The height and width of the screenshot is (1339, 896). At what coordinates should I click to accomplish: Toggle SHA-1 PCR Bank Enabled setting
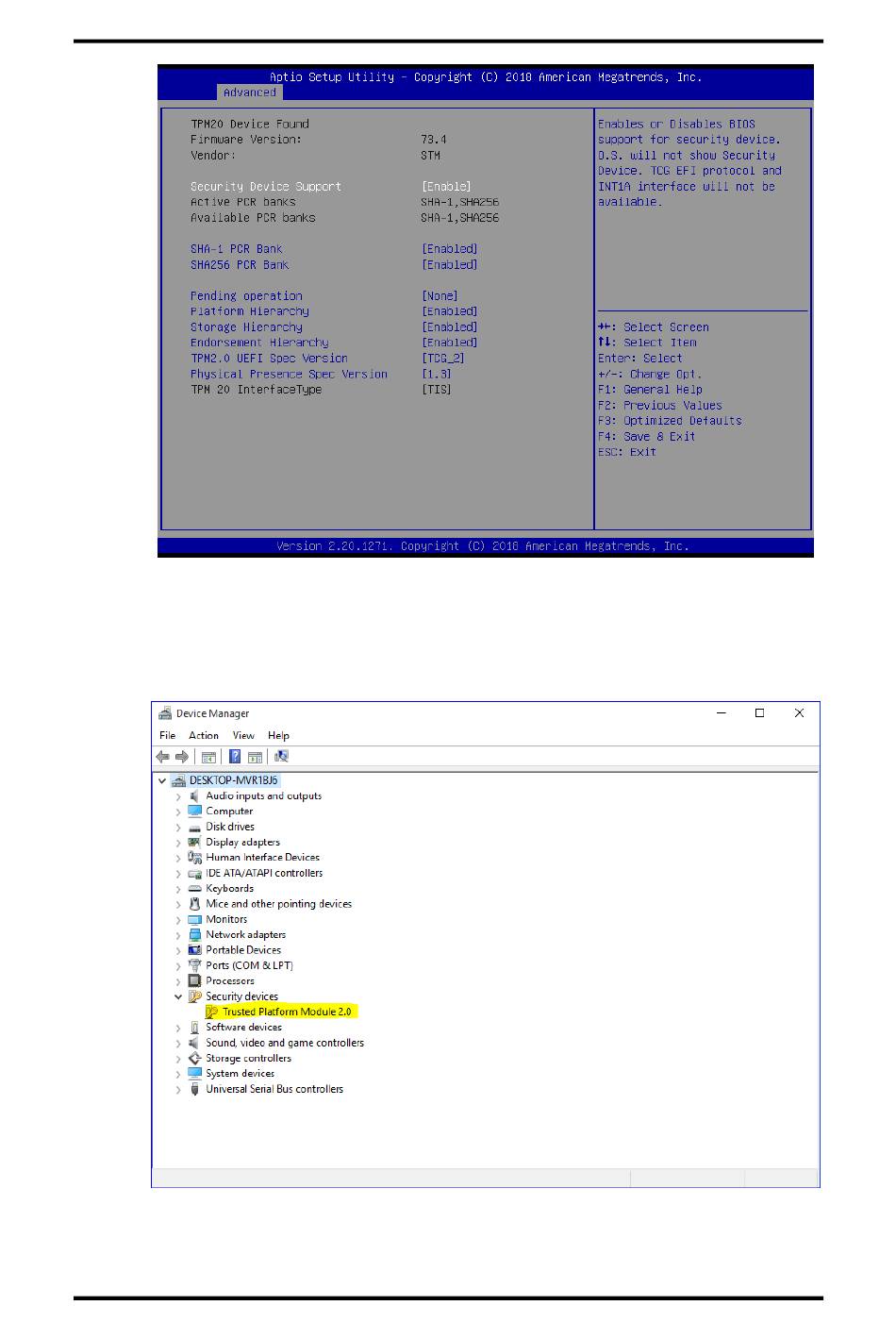[449, 249]
